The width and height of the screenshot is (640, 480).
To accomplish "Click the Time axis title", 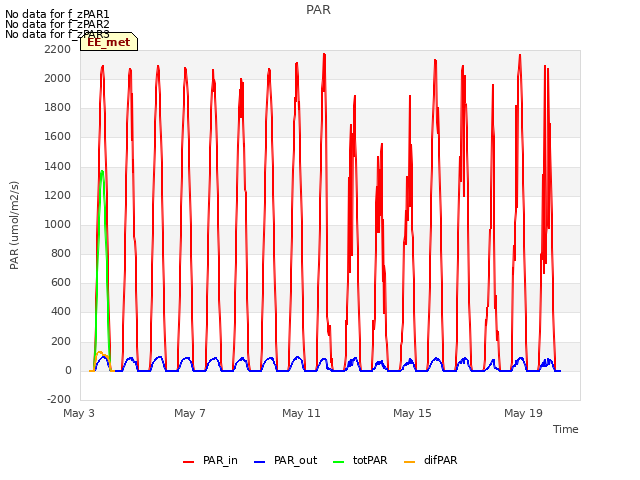I will [x=566, y=429].
